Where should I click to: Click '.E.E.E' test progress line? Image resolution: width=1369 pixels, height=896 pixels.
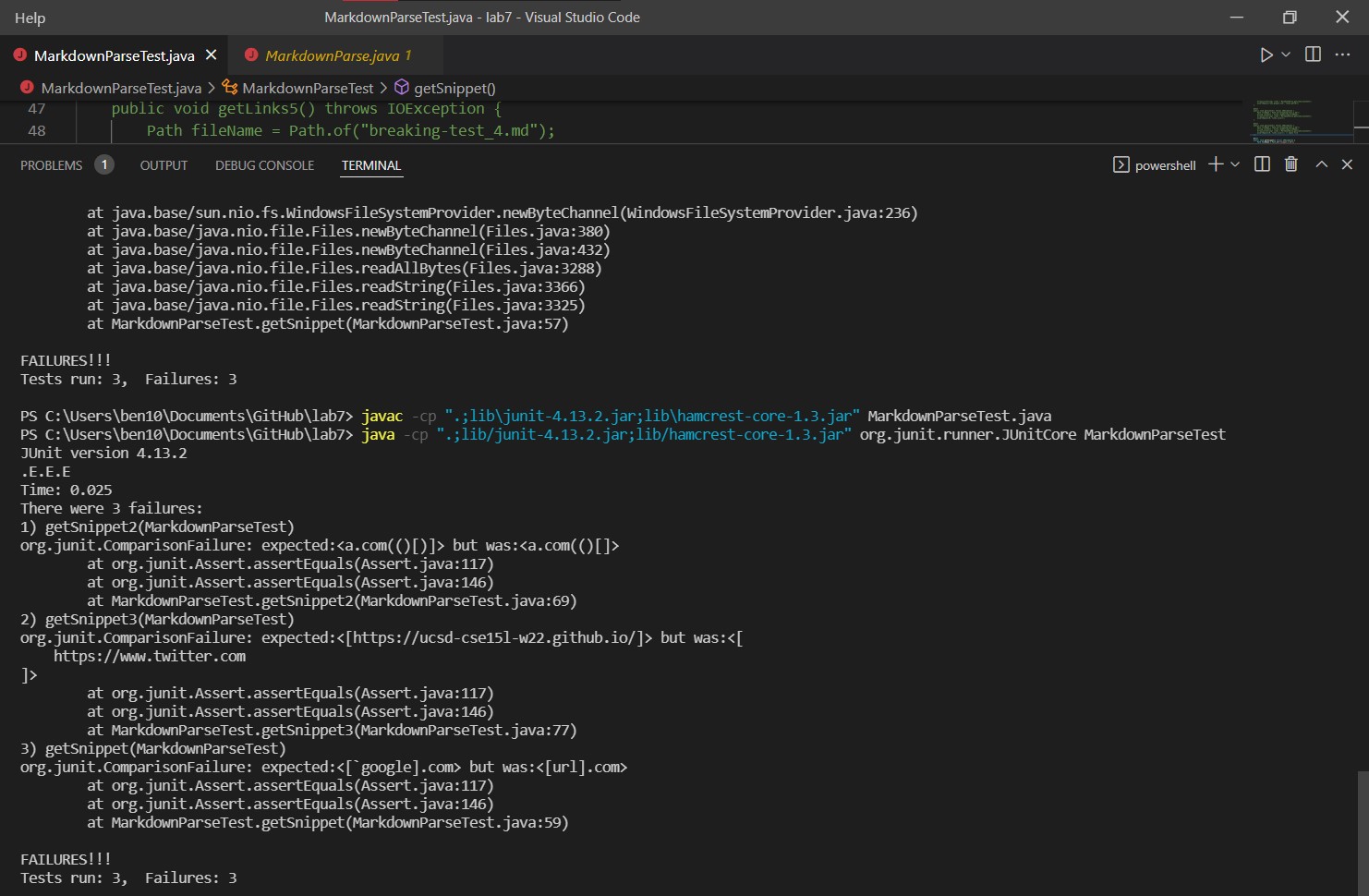tap(45, 471)
